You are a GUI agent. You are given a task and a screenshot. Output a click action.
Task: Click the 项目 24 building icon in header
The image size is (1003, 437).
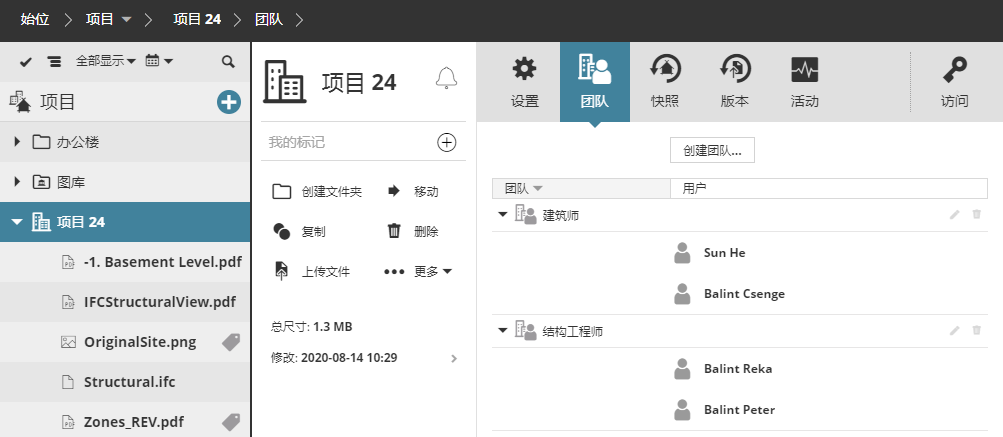(x=285, y=82)
